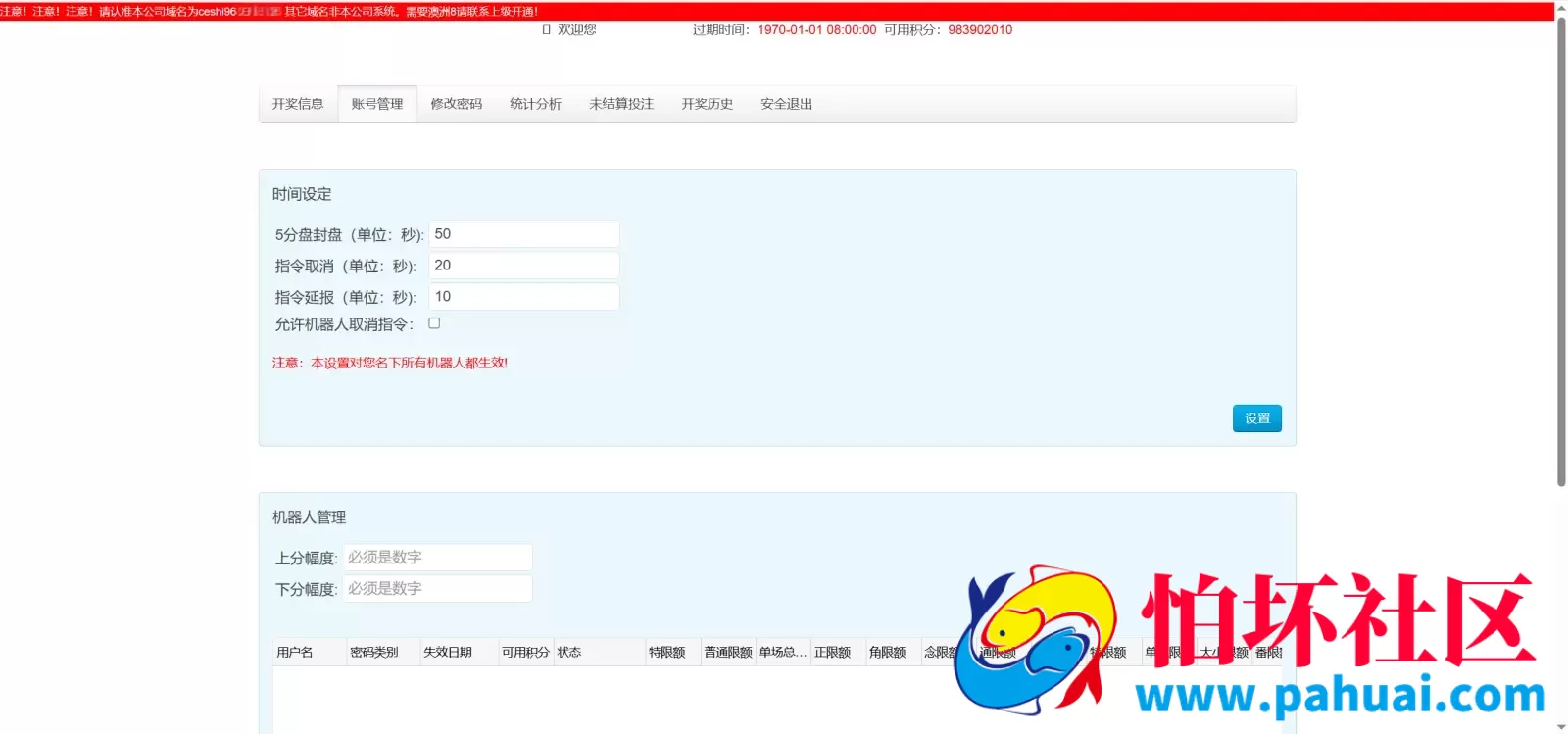Switch to the 修改密码 tab
Screen dimensions: 1568x734
(457, 104)
